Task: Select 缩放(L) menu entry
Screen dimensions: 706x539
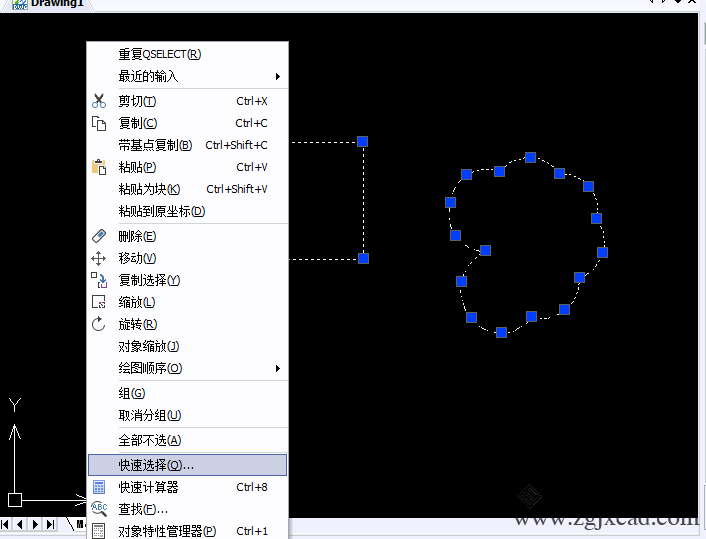Action: (187, 302)
